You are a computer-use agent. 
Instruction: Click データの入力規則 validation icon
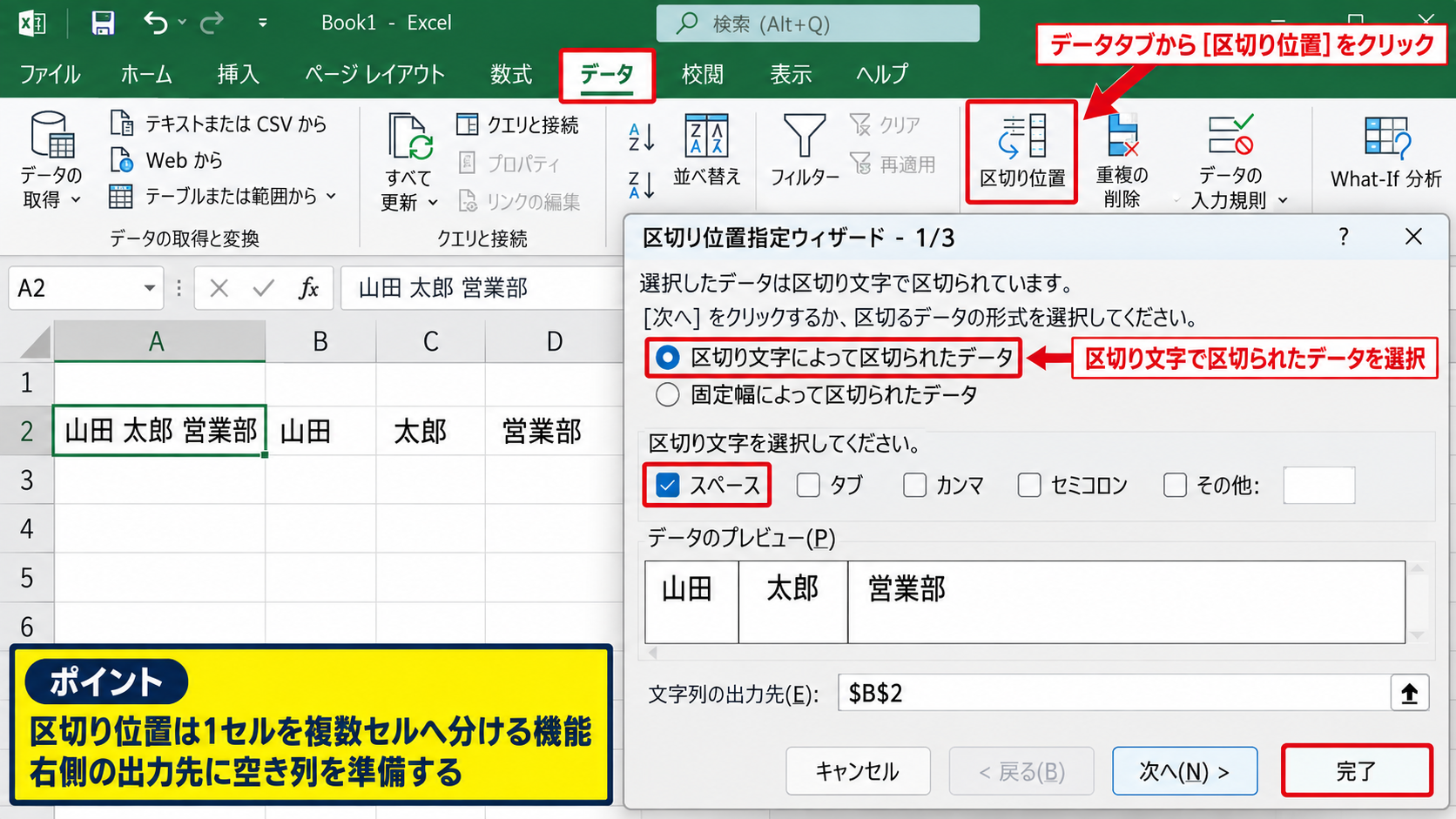click(1230, 136)
